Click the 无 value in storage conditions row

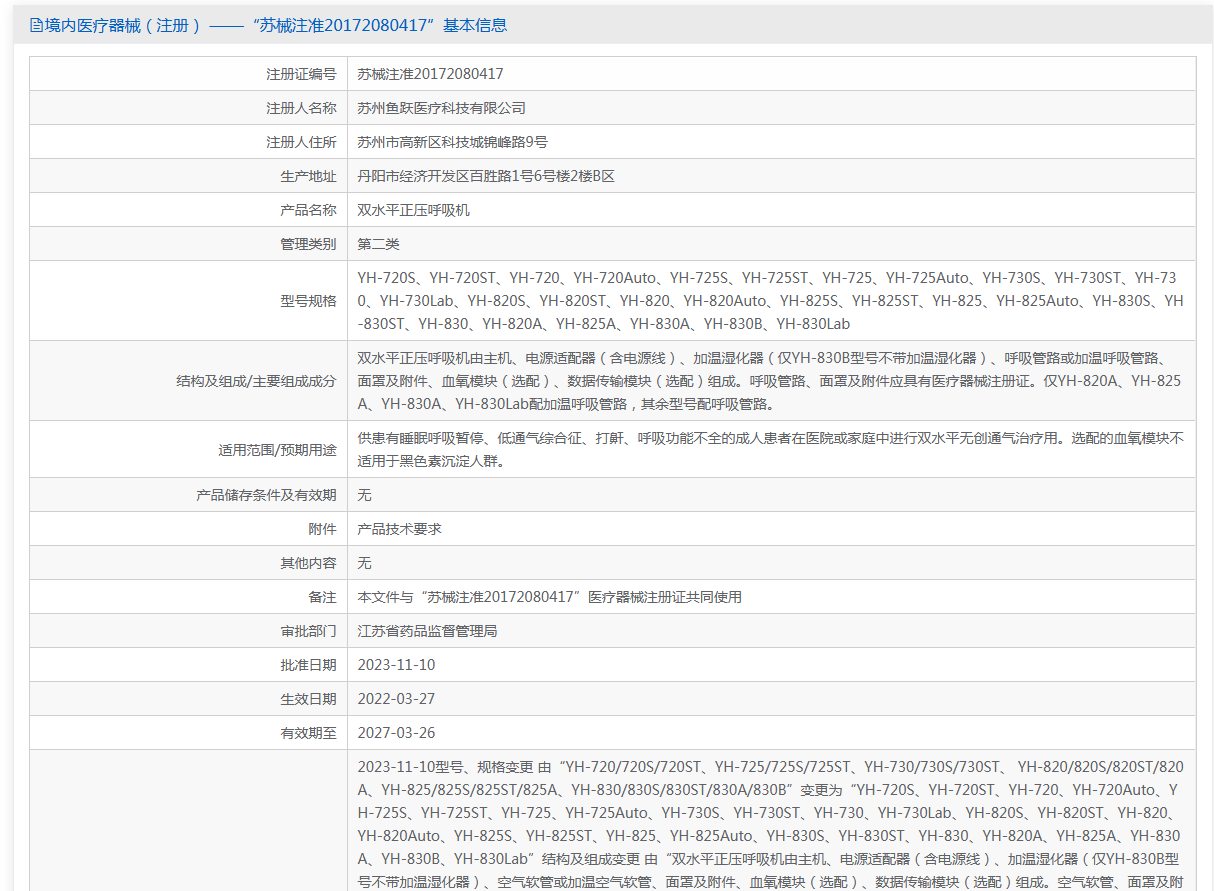click(x=365, y=495)
